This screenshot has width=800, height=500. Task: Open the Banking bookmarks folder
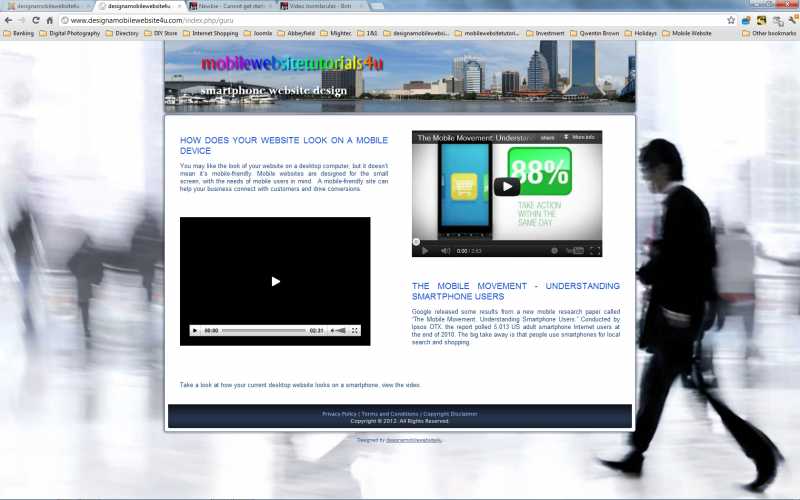pyautogui.click(x=18, y=33)
